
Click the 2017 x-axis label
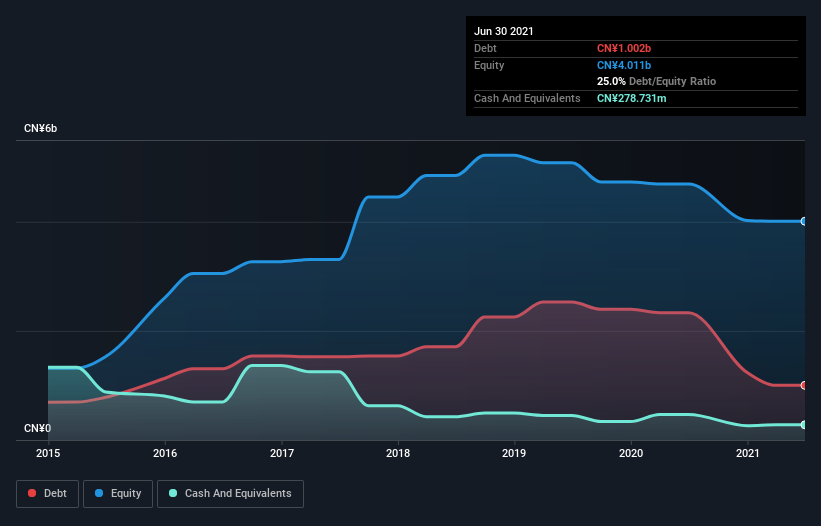(x=282, y=453)
